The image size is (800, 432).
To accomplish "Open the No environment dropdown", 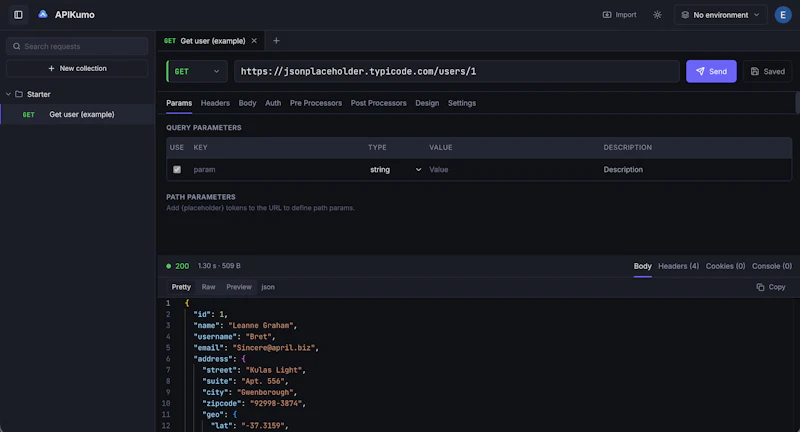I will tap(720, 15).
